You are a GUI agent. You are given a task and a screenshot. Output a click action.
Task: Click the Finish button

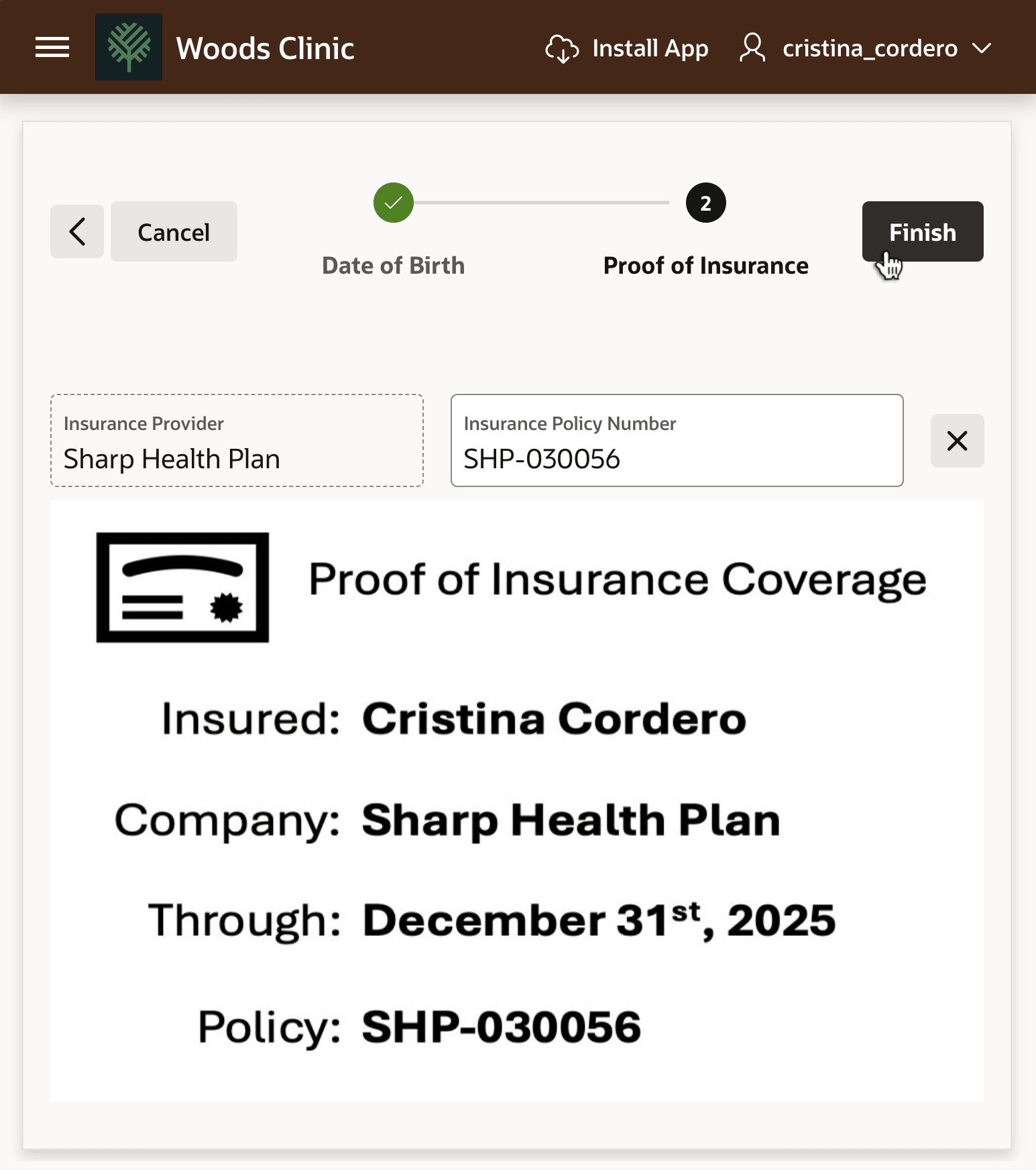923,231
